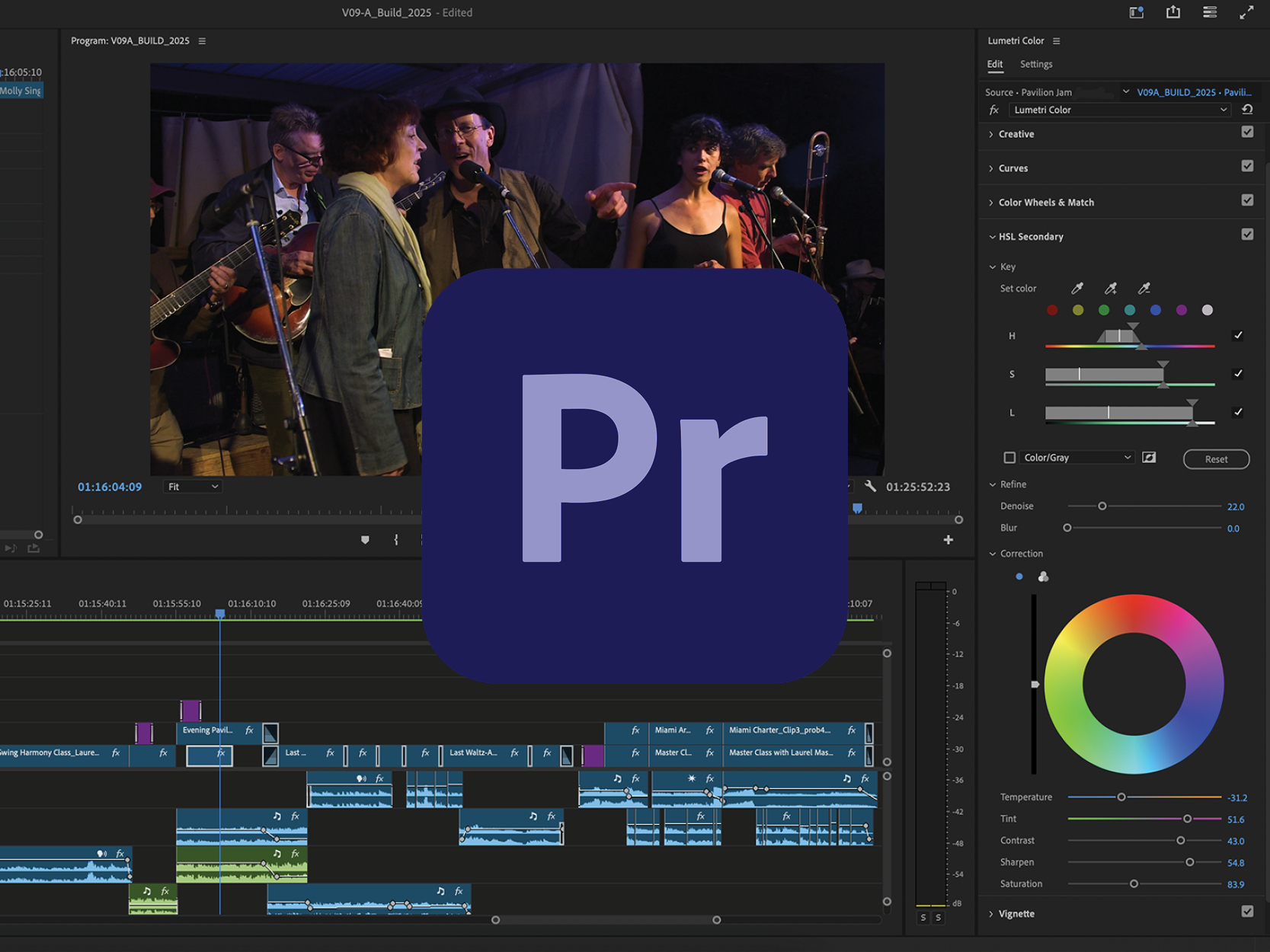Screen dimensions: 1270x952
Task: Click the Temperature slider handle
Action: pos(1121,797)
